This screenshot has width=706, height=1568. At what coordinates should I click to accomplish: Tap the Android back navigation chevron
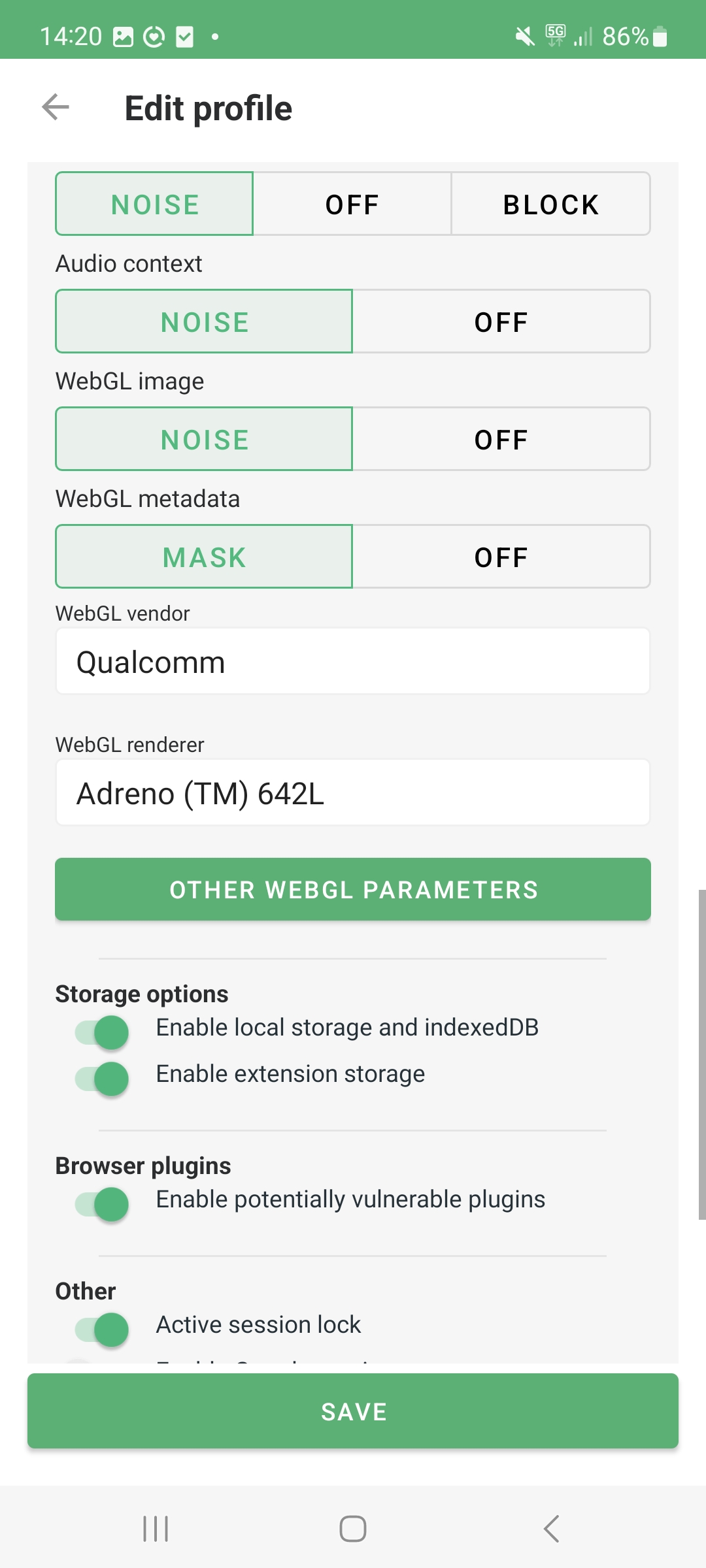point(551,1529)
